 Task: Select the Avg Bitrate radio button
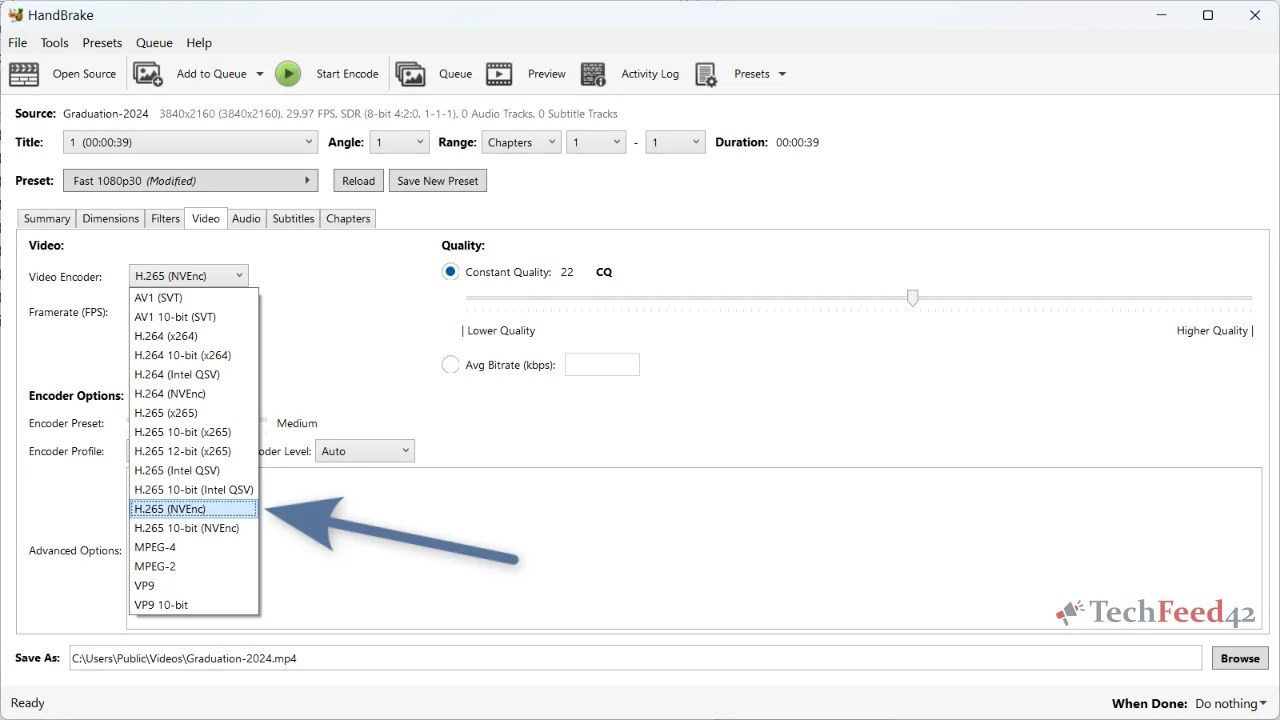point(450,365)
